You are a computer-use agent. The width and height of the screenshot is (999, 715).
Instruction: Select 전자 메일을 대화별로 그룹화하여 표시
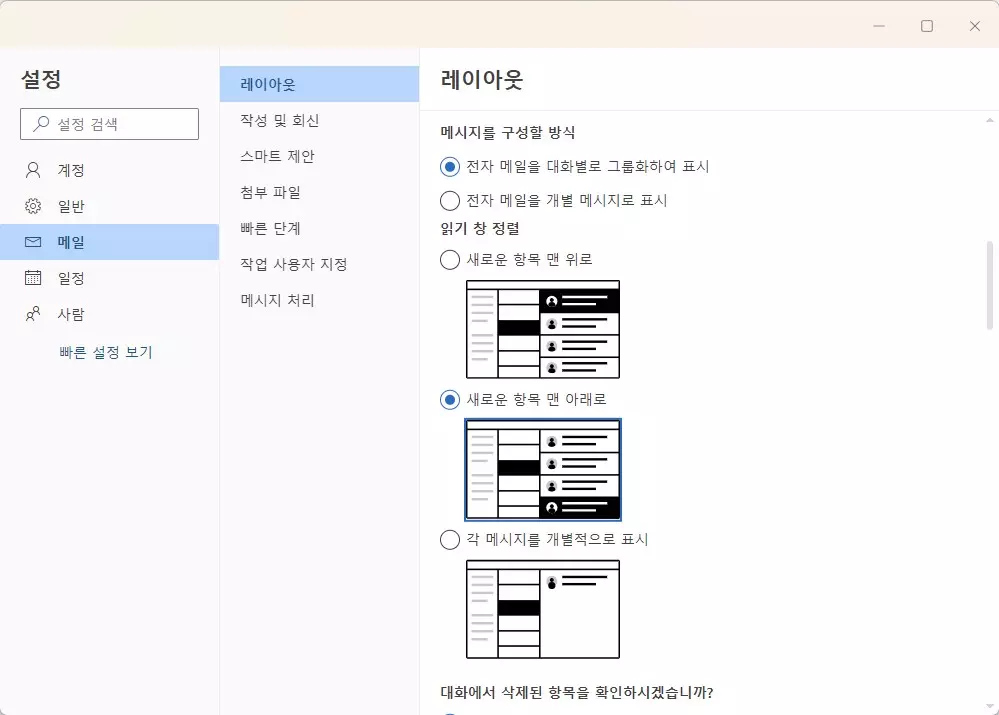[449, 166]
